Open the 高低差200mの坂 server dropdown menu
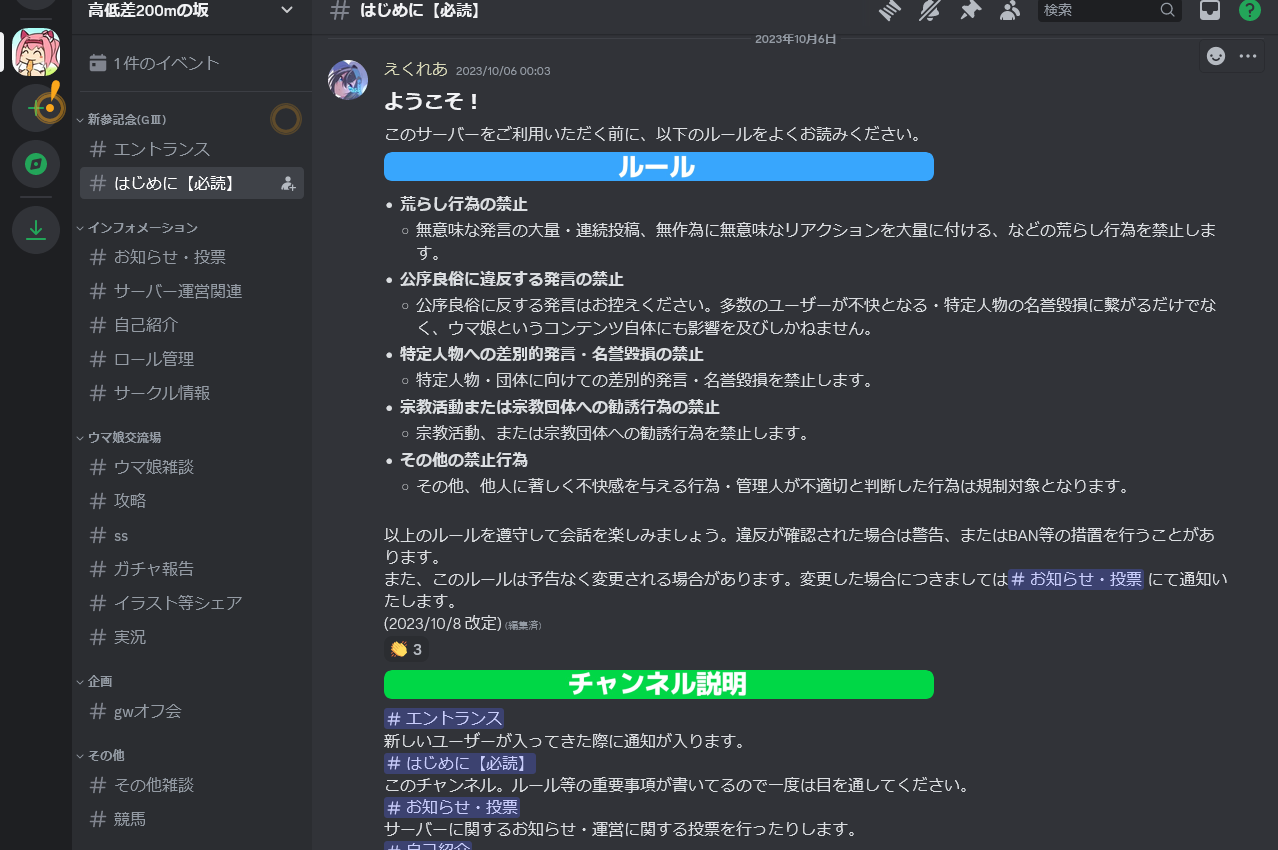The width and height of the screenshot is (1278, 850). pos(287,10)
